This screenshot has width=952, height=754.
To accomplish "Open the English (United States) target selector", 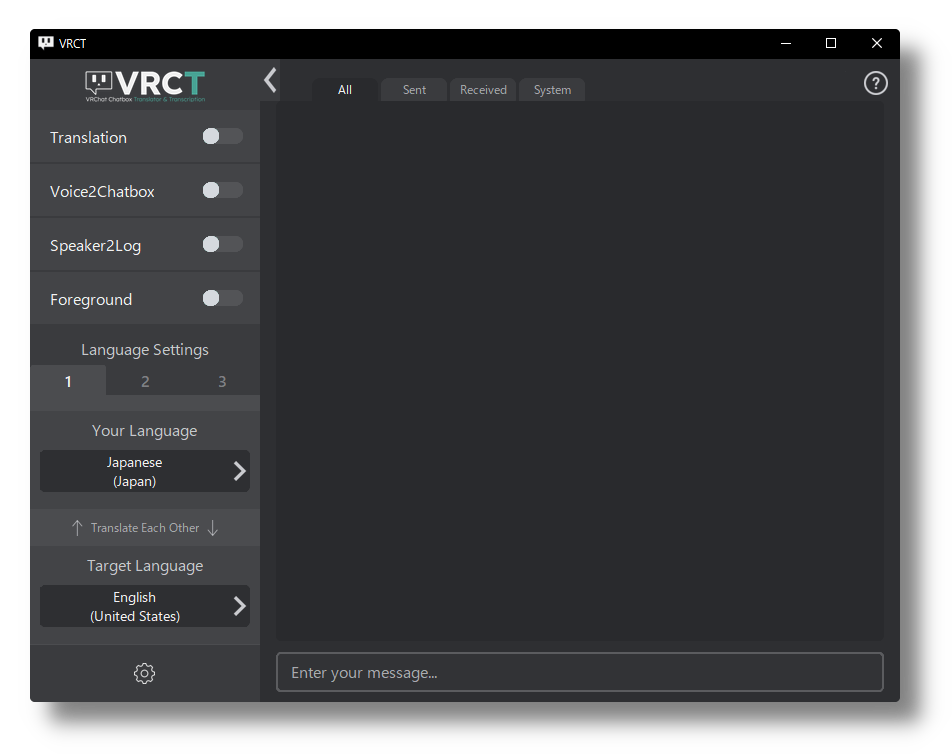I will pos(145,606).
